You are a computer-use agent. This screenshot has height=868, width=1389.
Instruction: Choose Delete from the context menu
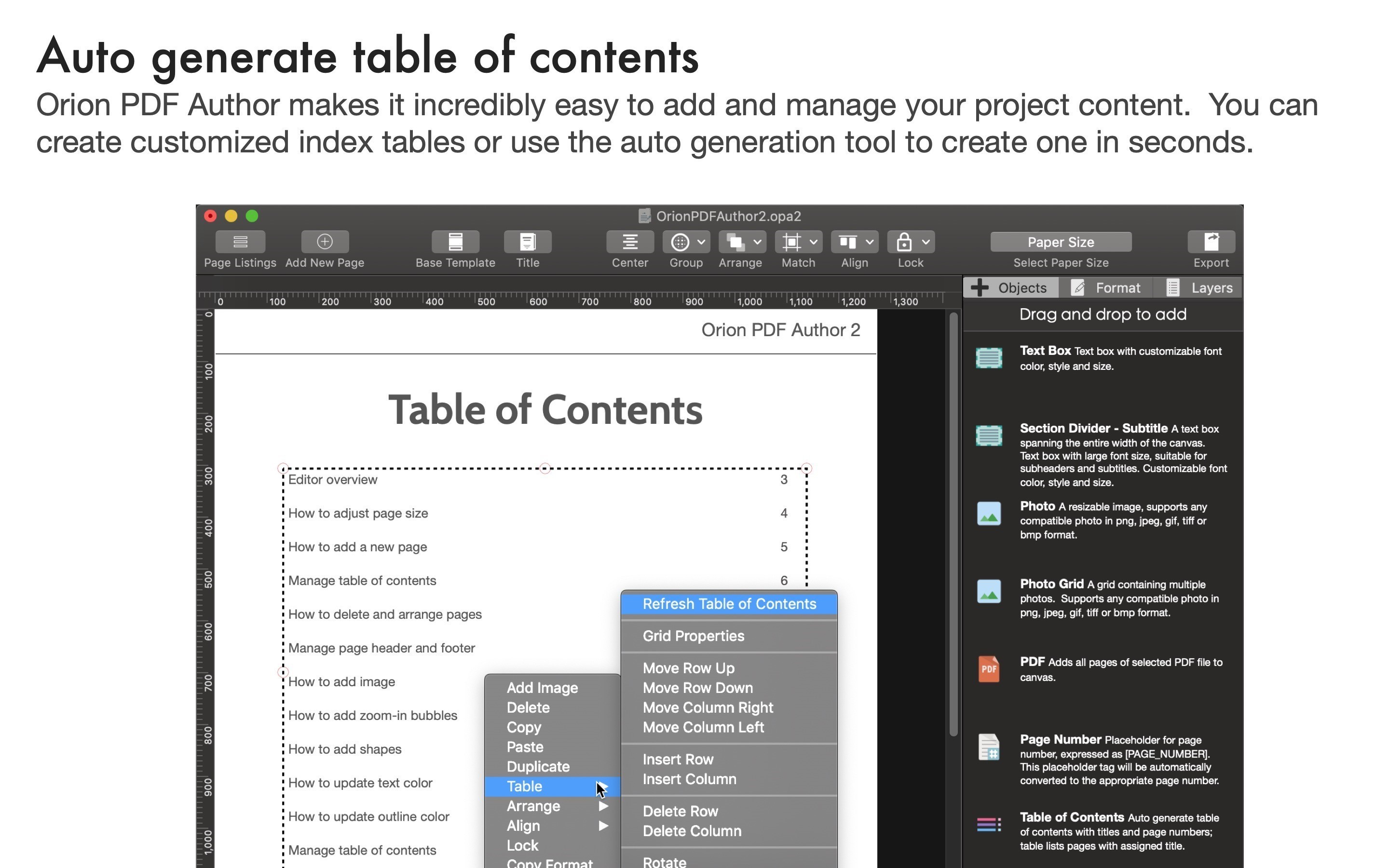(x=552, y=707)
